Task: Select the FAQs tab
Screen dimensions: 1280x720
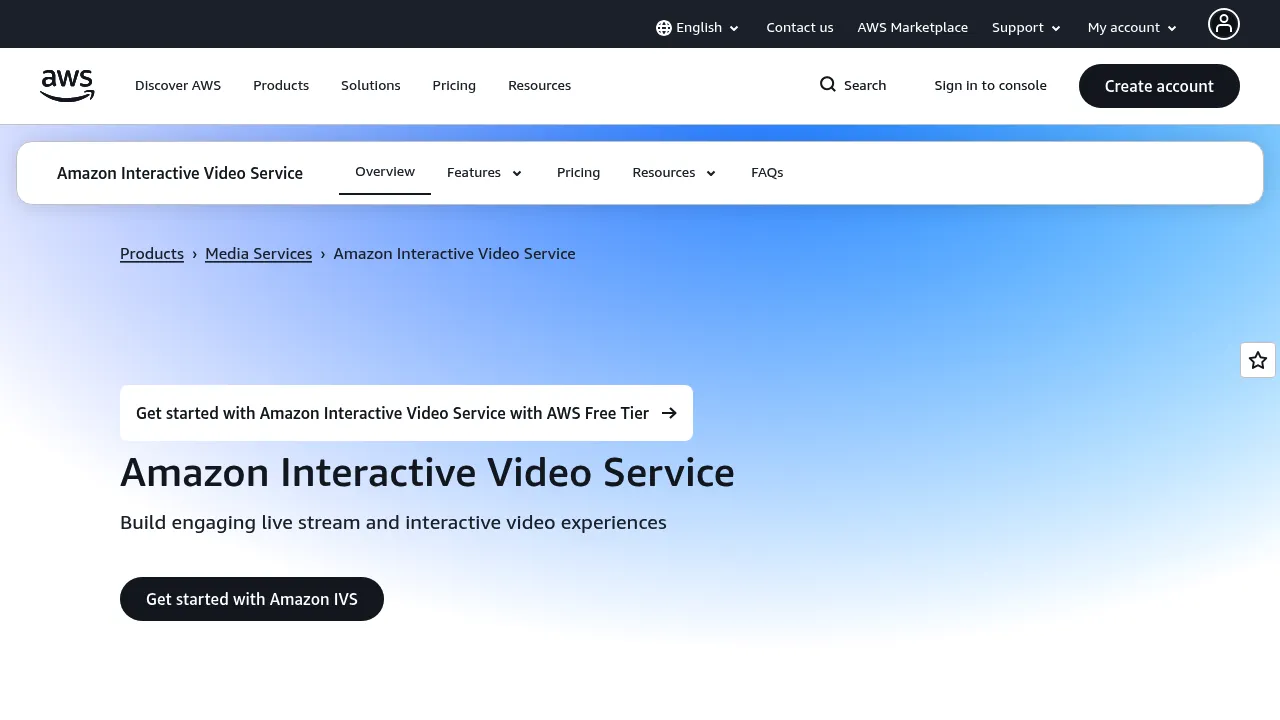Action: click(x=767, y=173)
